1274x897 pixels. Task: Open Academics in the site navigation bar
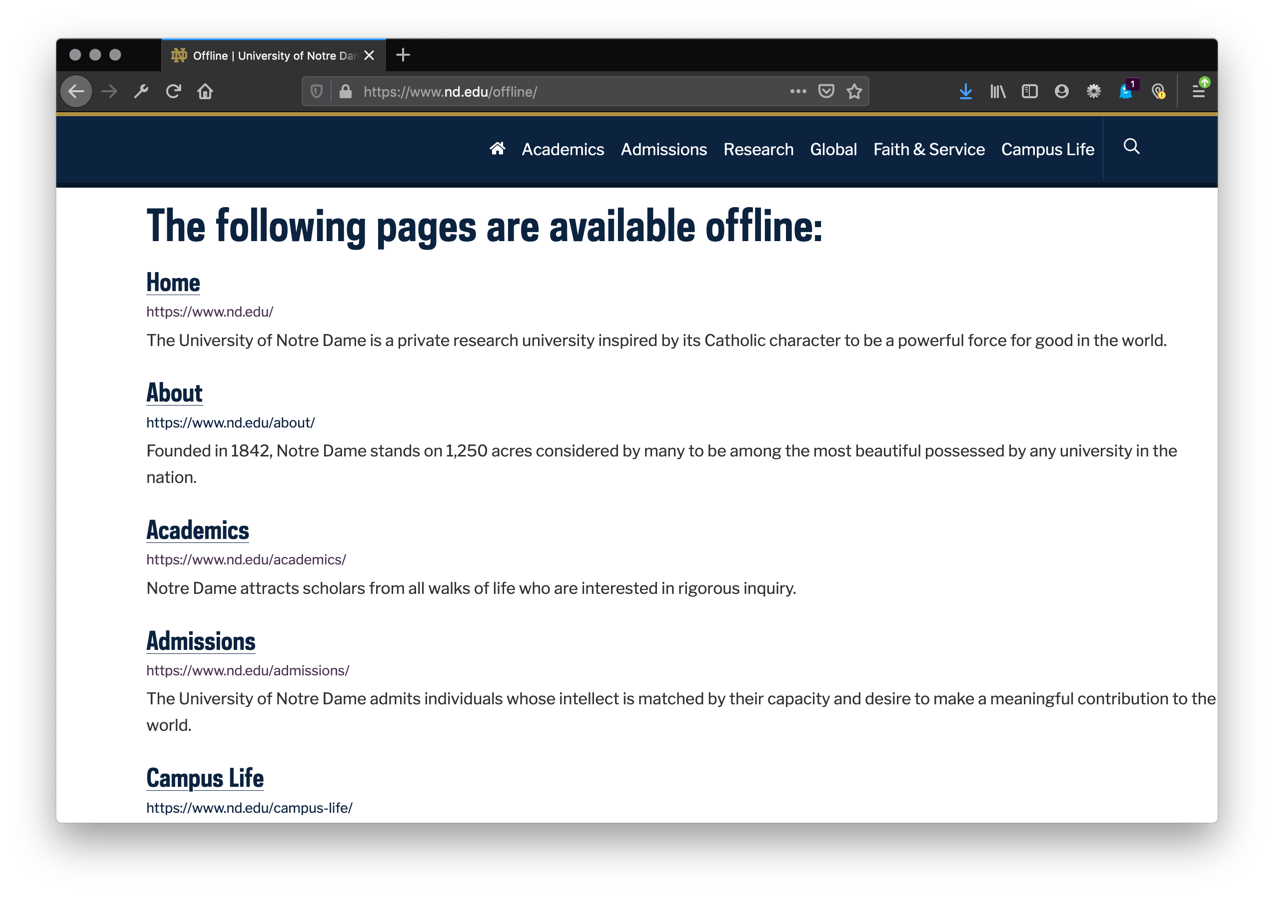(x=563, y=149)
